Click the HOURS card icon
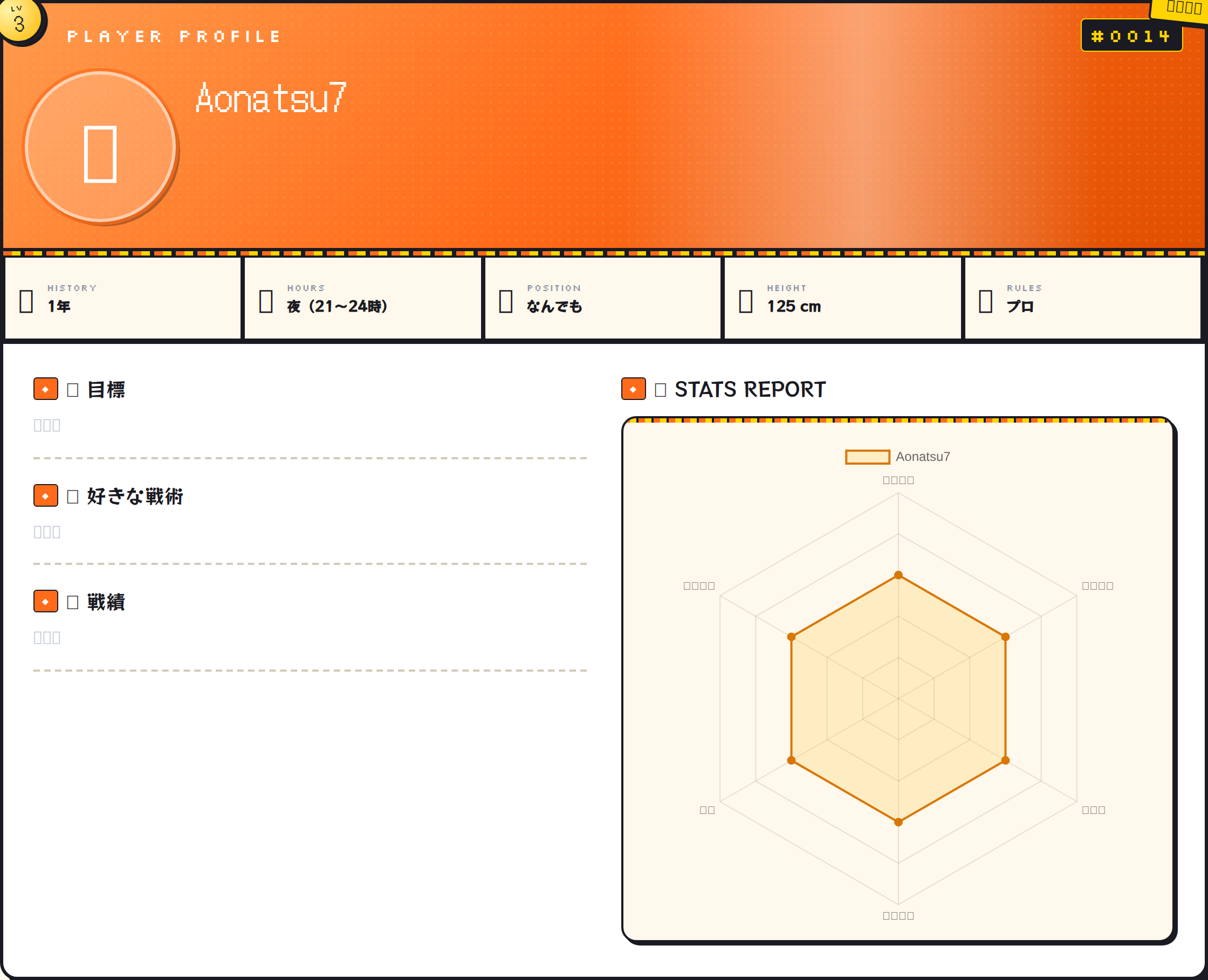Image resolution: width=1208 pixels, height=980 pixels. pyautogui.click(x=266, y=301)
